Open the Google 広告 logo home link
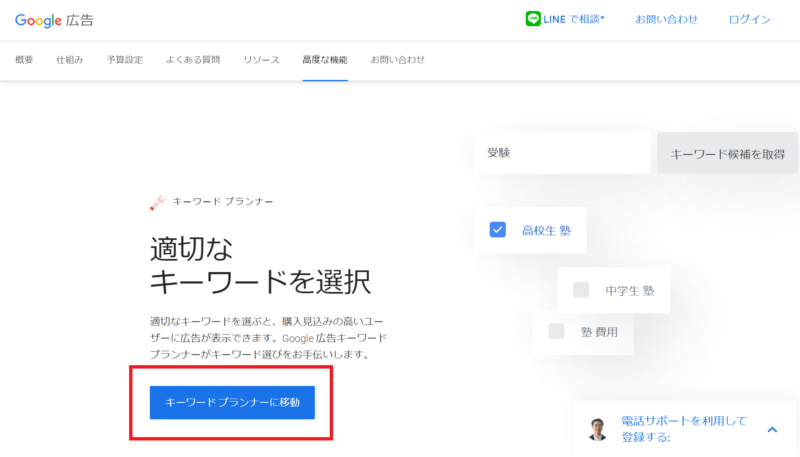The height and width of the screenshot is (457, 800). click(x=54, y=20)
